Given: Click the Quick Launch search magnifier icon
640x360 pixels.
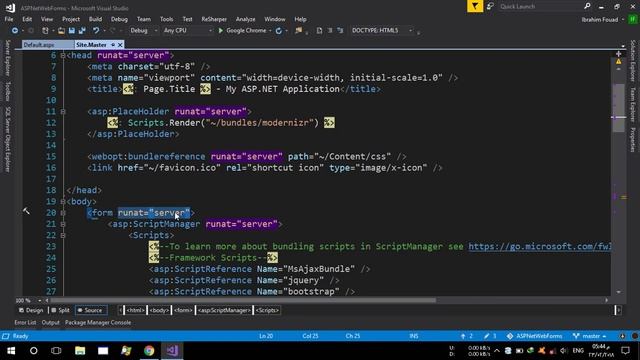Looking at the screenshot, I should click(587, 6).
